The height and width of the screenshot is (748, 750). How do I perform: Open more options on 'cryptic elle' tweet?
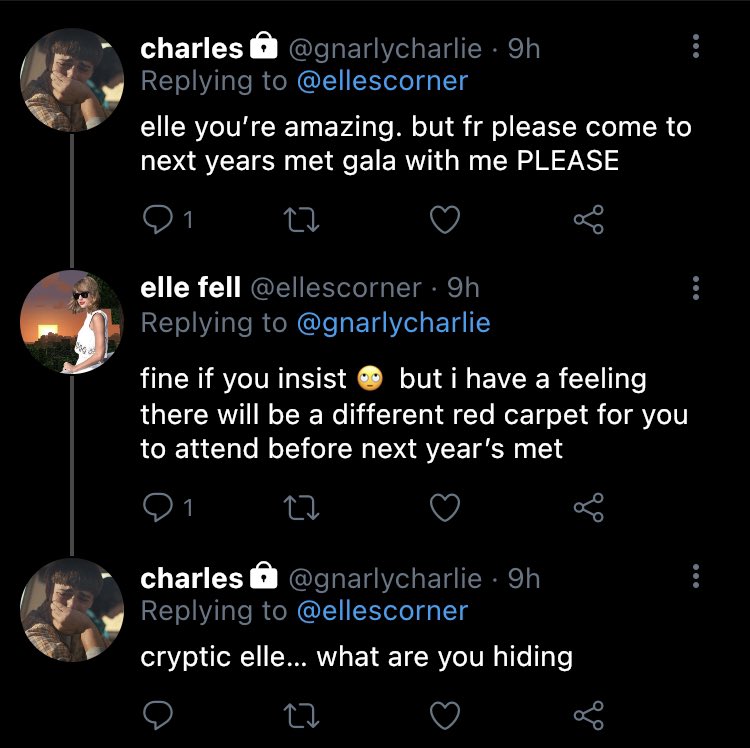coord(696,576)
